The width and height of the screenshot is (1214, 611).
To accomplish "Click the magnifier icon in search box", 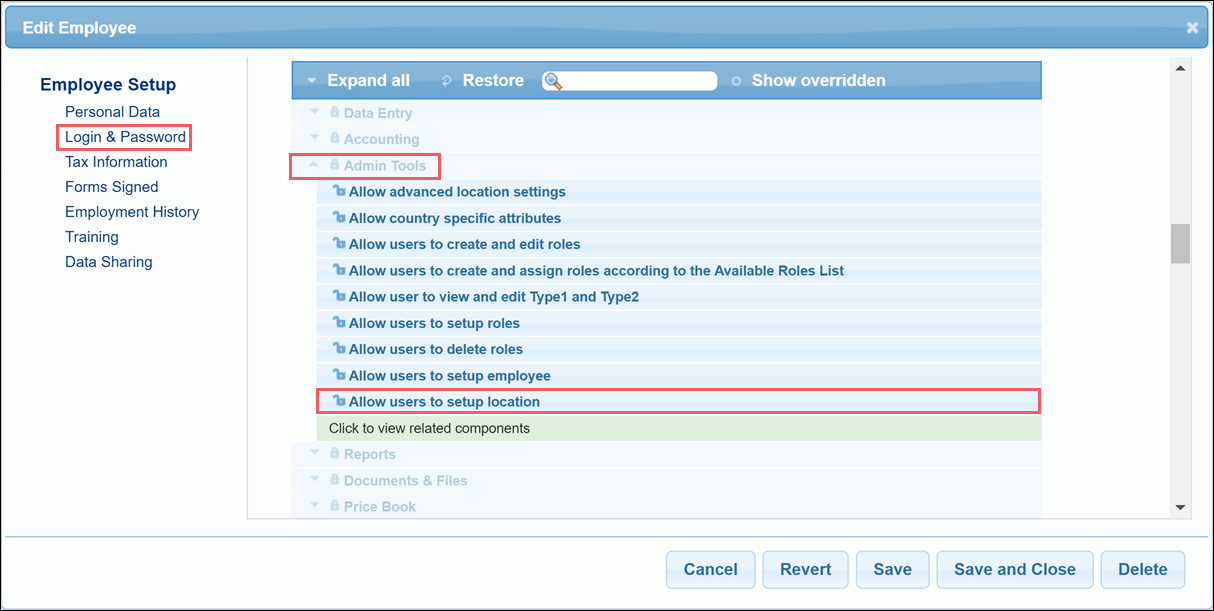I will click(x=553, y=81).
